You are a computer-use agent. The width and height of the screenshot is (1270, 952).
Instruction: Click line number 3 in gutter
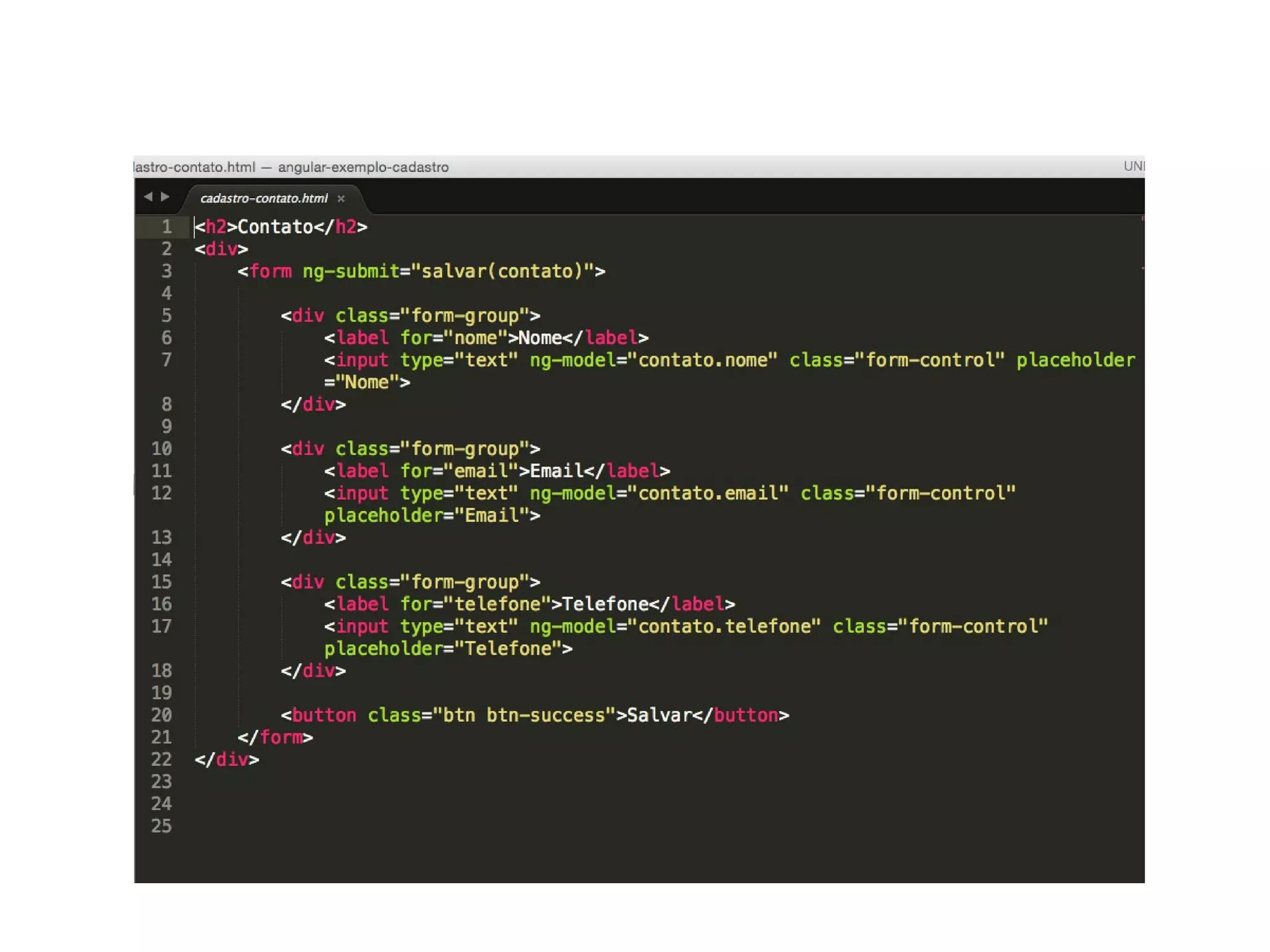[x=166, y=271]
